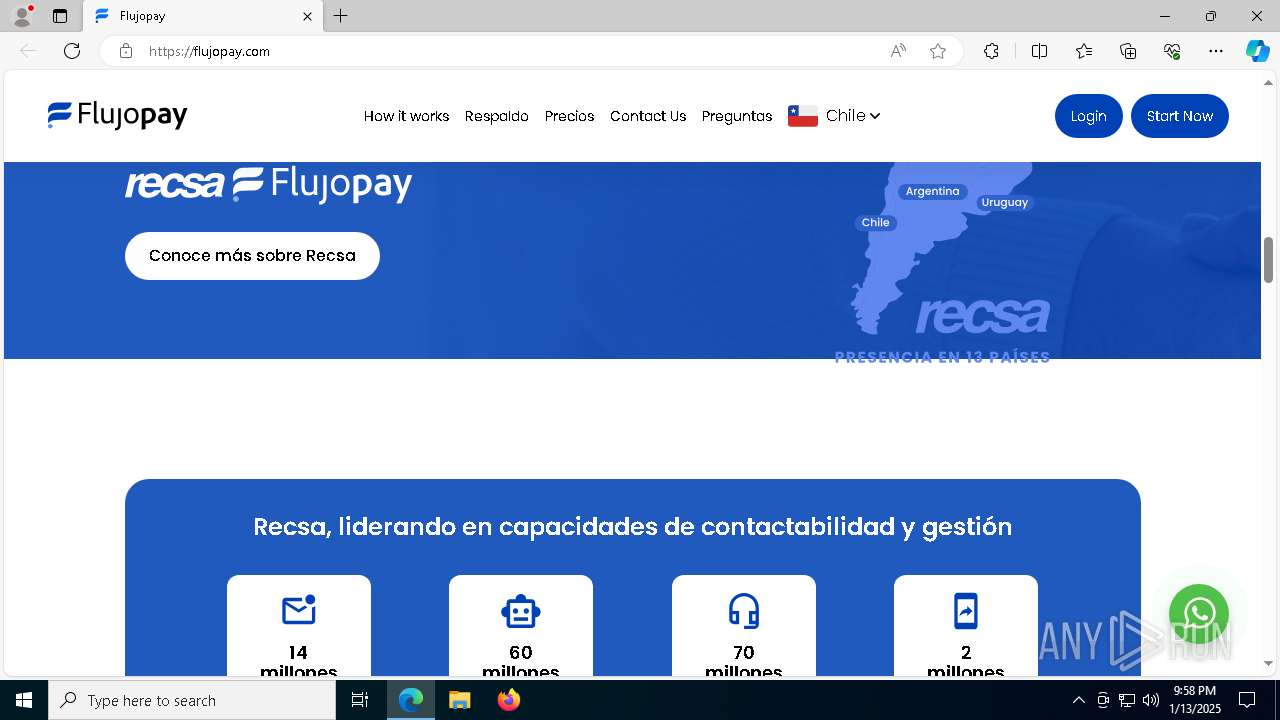Click the scrollbar down arrow
1280x720 pixels.
coord(1269,664)
